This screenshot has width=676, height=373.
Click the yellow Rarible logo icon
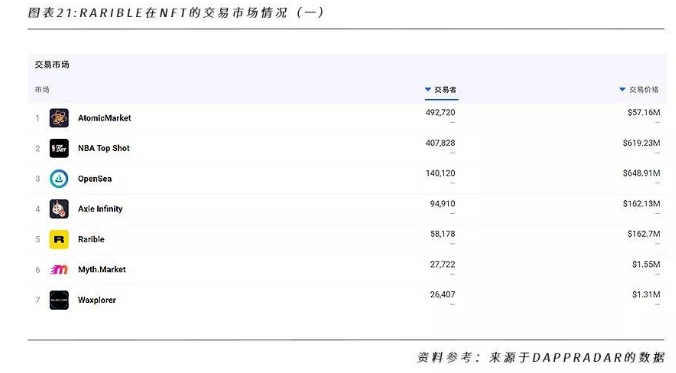pyautogui.click(x=59, y=239)
